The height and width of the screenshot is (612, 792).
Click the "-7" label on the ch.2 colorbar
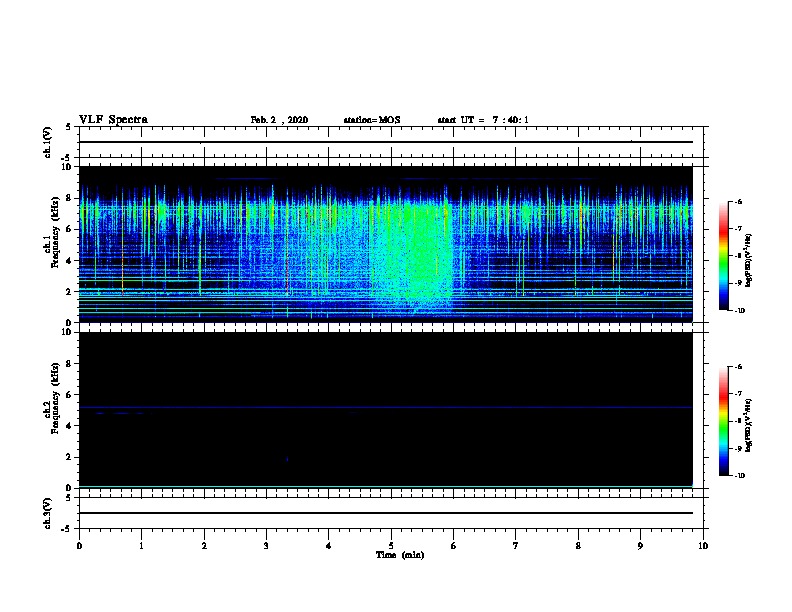[738, 394]
